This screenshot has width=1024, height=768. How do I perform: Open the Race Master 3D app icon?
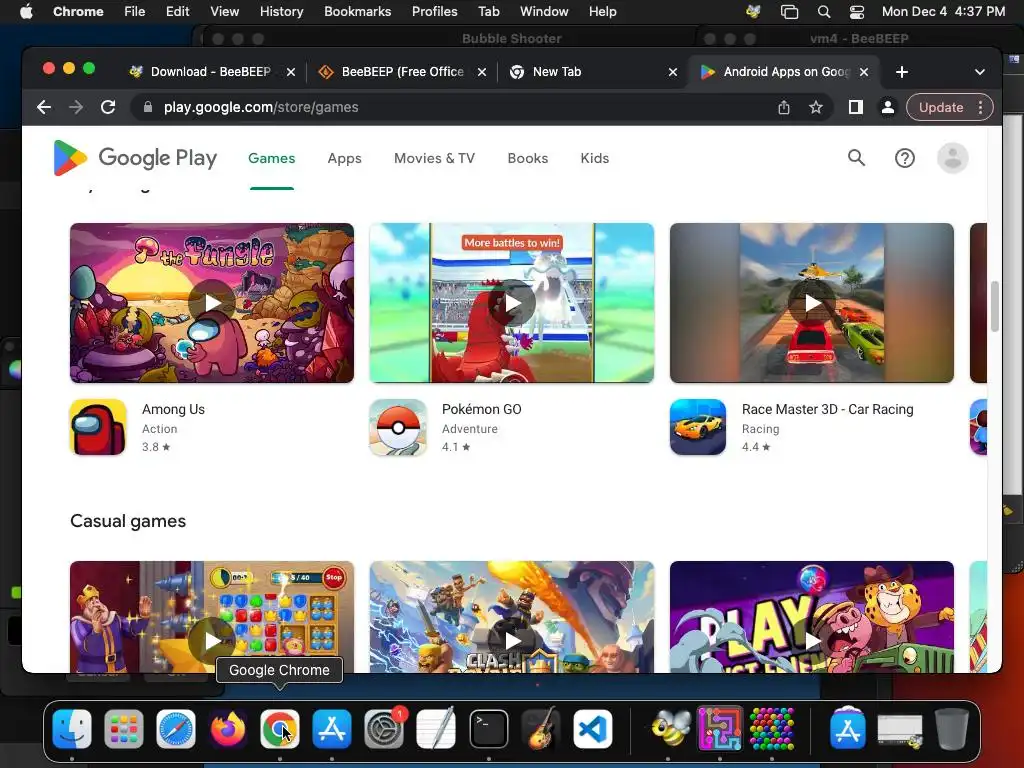pos(697,427)
